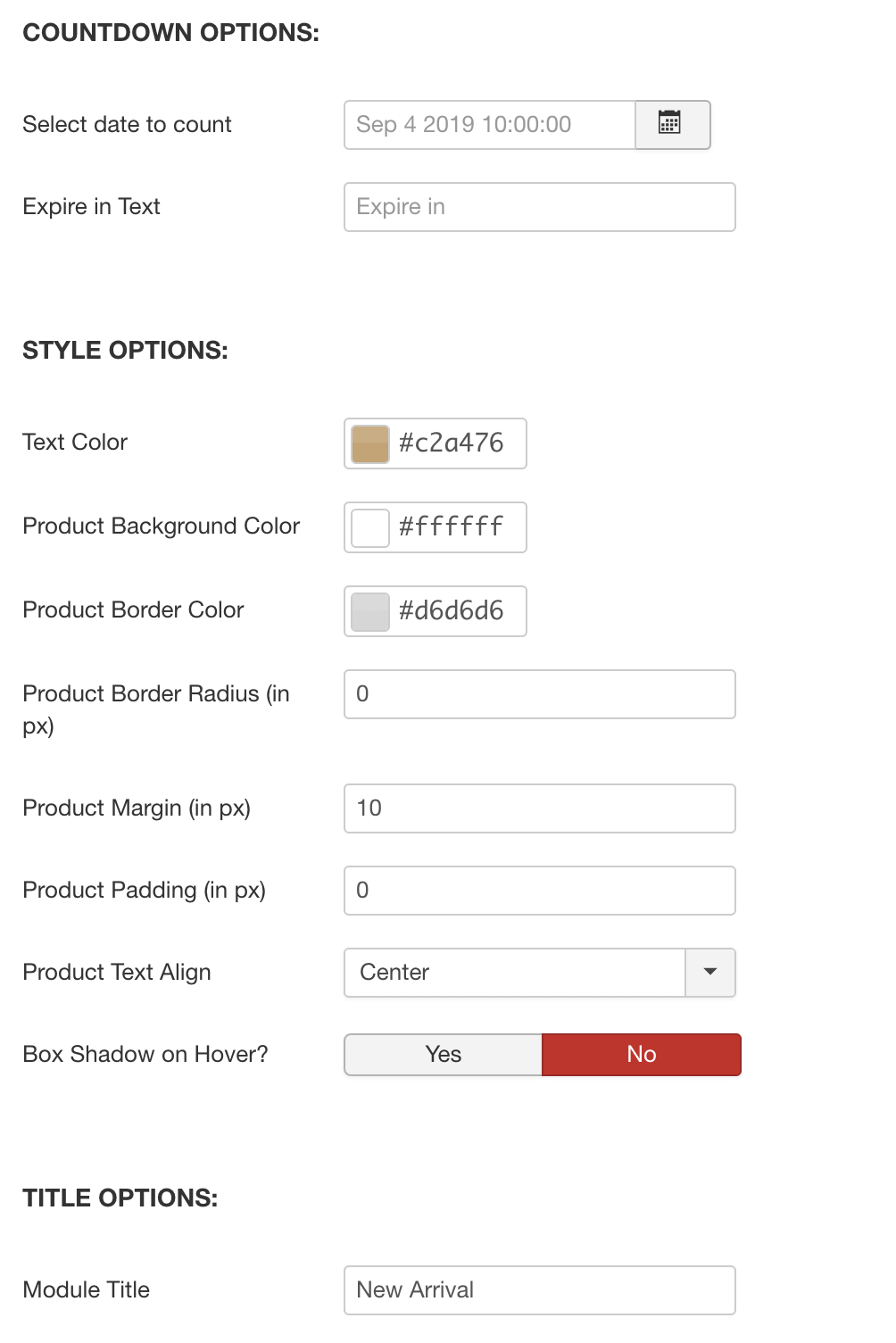
Task: Enable Box Shadow on Hover with Yes
Action: (444, 1054)
